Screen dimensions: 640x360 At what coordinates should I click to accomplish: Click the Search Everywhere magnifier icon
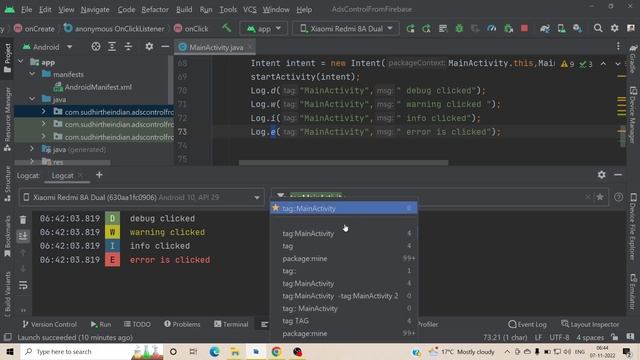click(x=598, y=28)
